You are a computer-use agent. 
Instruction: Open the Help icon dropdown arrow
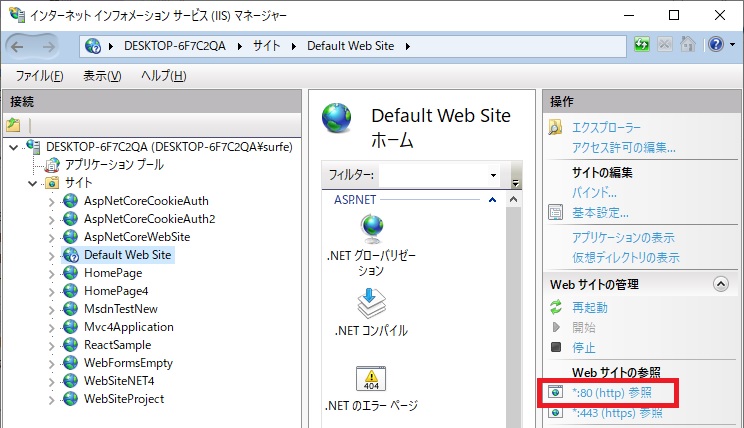click(733, 45)
